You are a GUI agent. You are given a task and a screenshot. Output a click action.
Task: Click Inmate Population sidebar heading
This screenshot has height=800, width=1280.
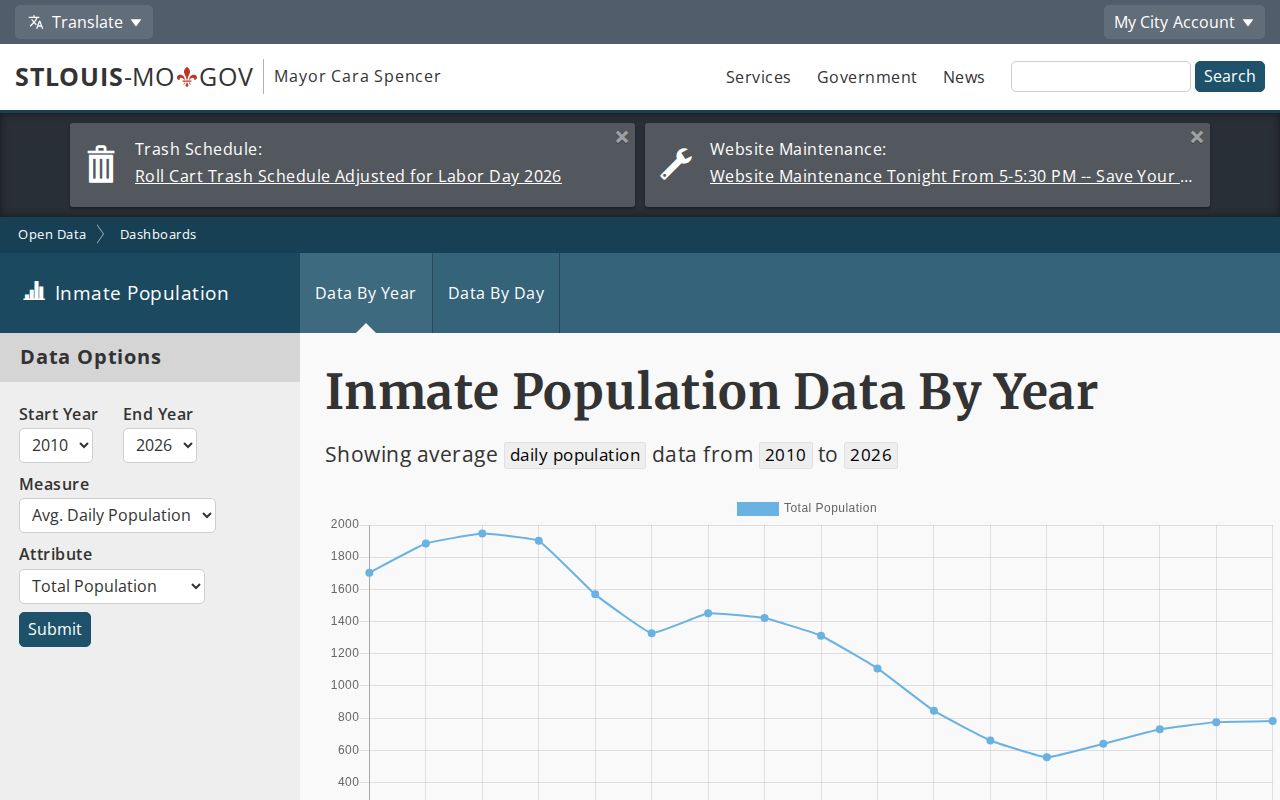coord(142,293)
